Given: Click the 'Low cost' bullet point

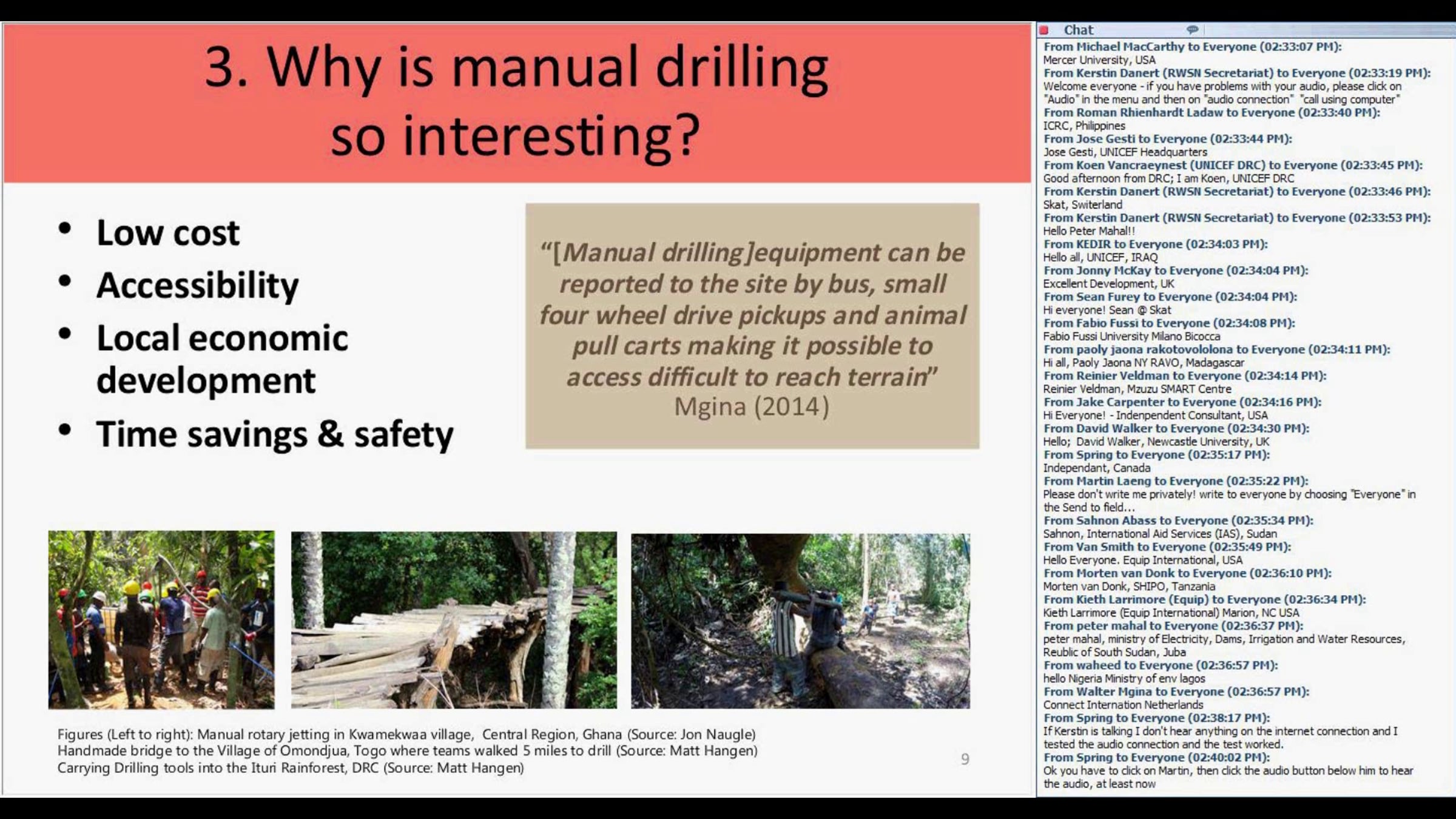Looking at the screenshot, I should [168, 233].
